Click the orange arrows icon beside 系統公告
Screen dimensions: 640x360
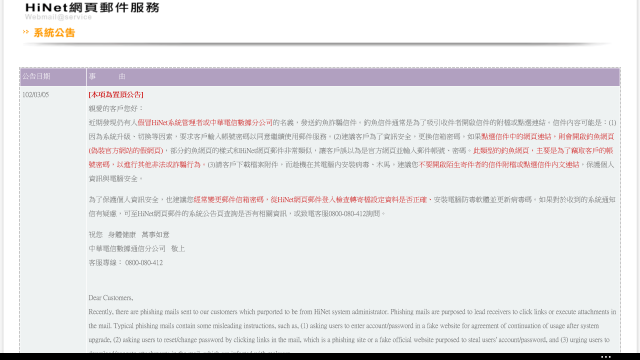click(x=26, y=32)
